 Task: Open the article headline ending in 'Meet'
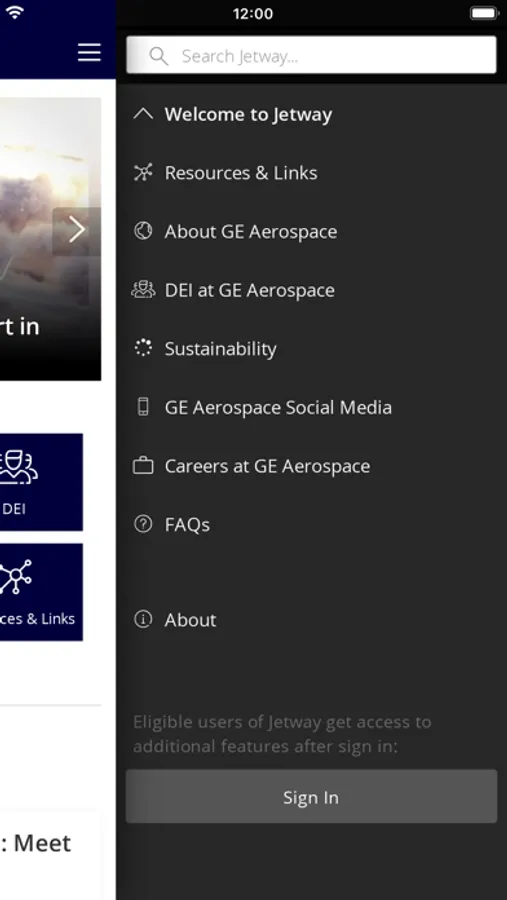click(36, 843)
